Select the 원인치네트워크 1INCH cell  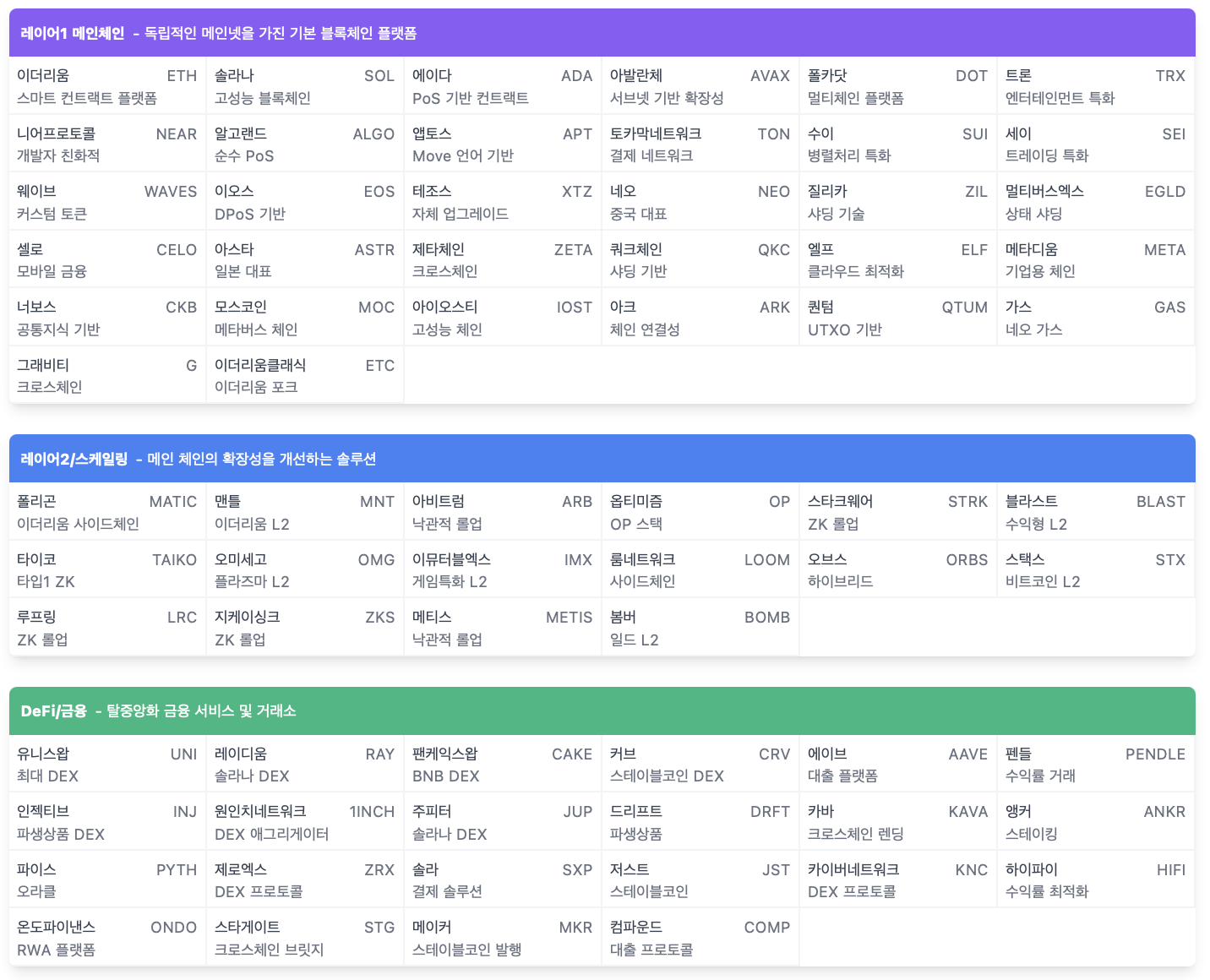pos(305,822)
